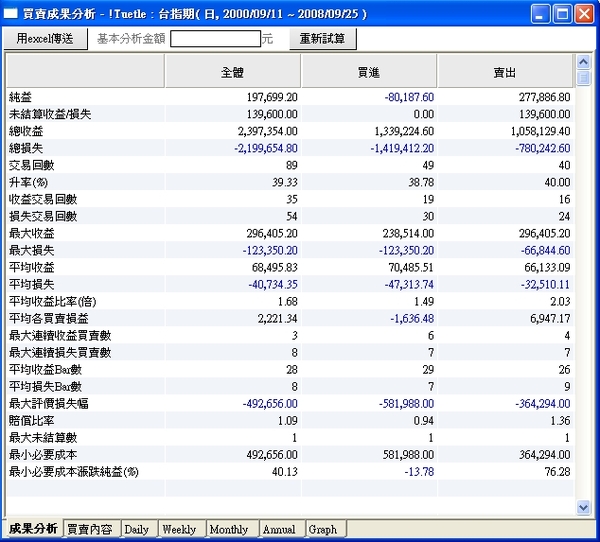Click the 升率(%) row label

(28, 182)
